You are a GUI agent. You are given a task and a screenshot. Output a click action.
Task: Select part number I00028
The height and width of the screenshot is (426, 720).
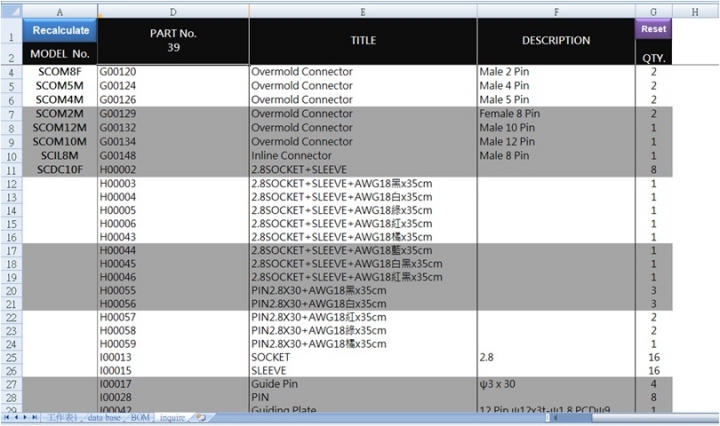click(173, 397)
